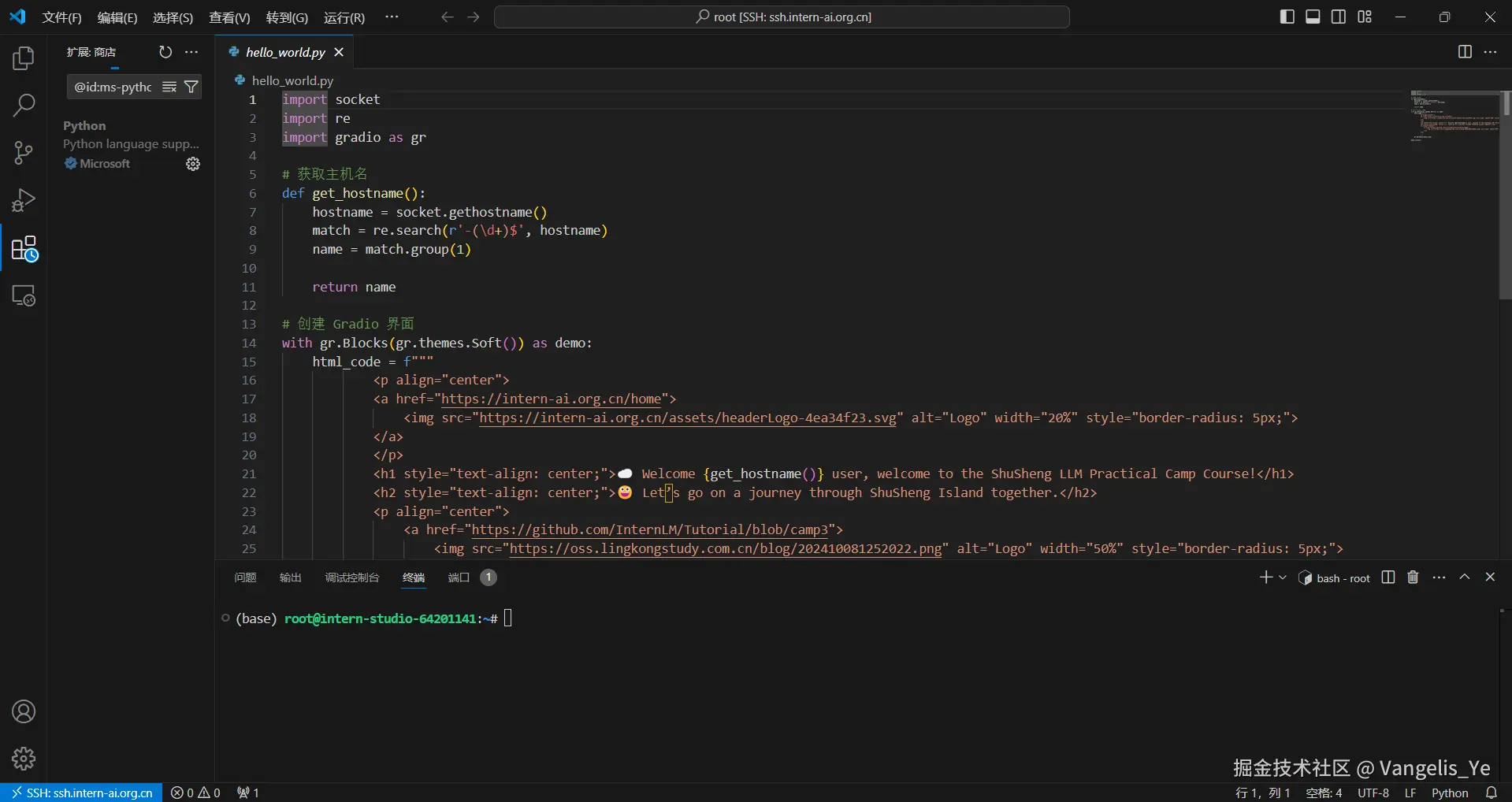
Task: Open the Run and Debug view
Action: [24, 200]
